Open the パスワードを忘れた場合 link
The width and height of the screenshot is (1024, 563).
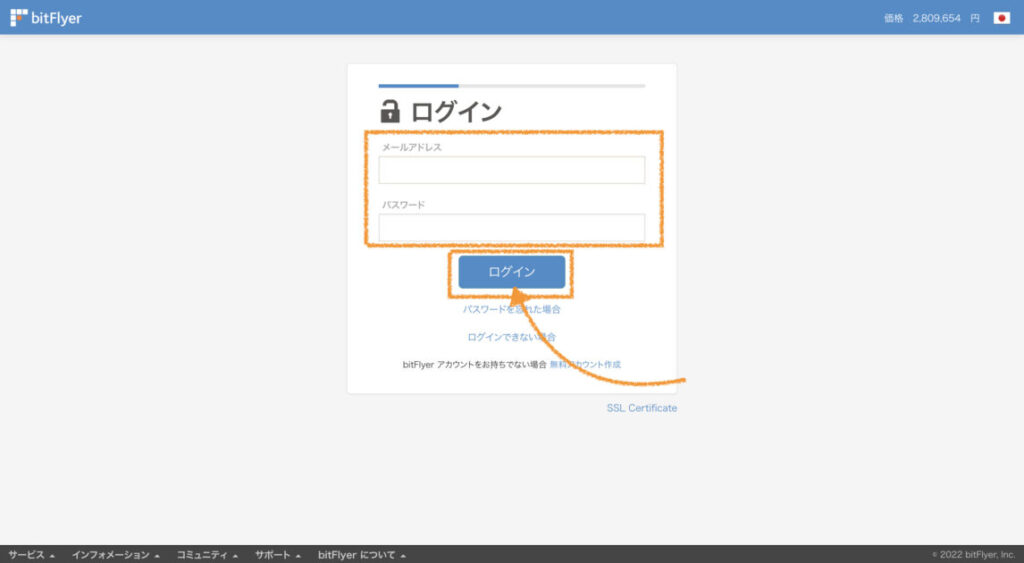tap(511, 310)
